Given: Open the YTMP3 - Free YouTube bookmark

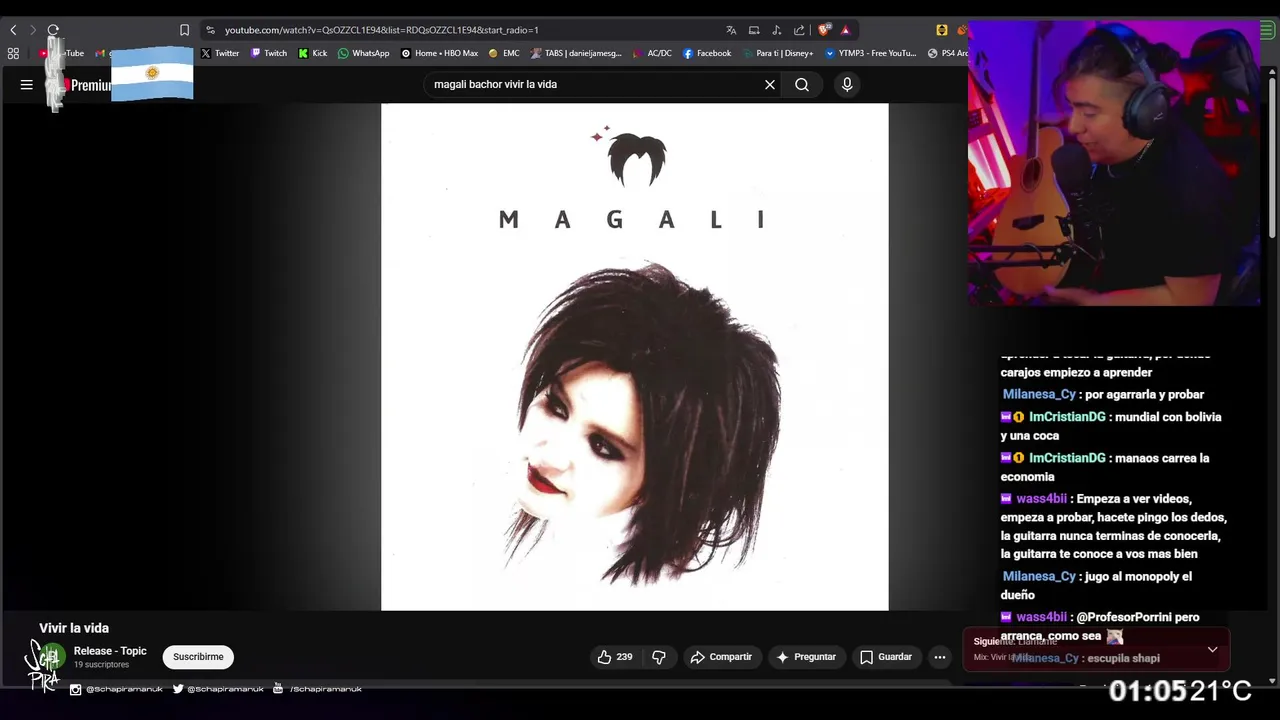Looking at the screenshot, I should 870,53.
